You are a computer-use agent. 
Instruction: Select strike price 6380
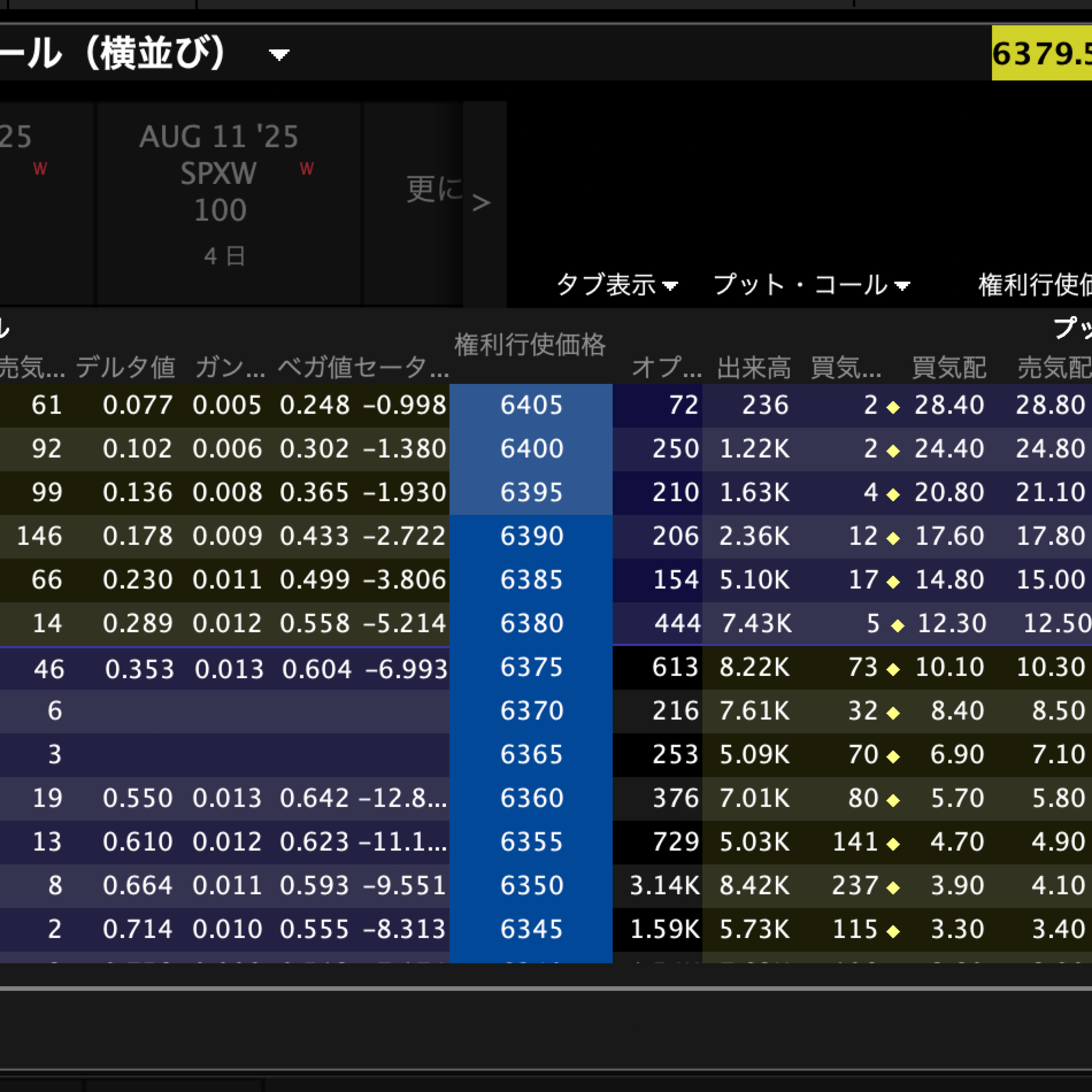531,624
